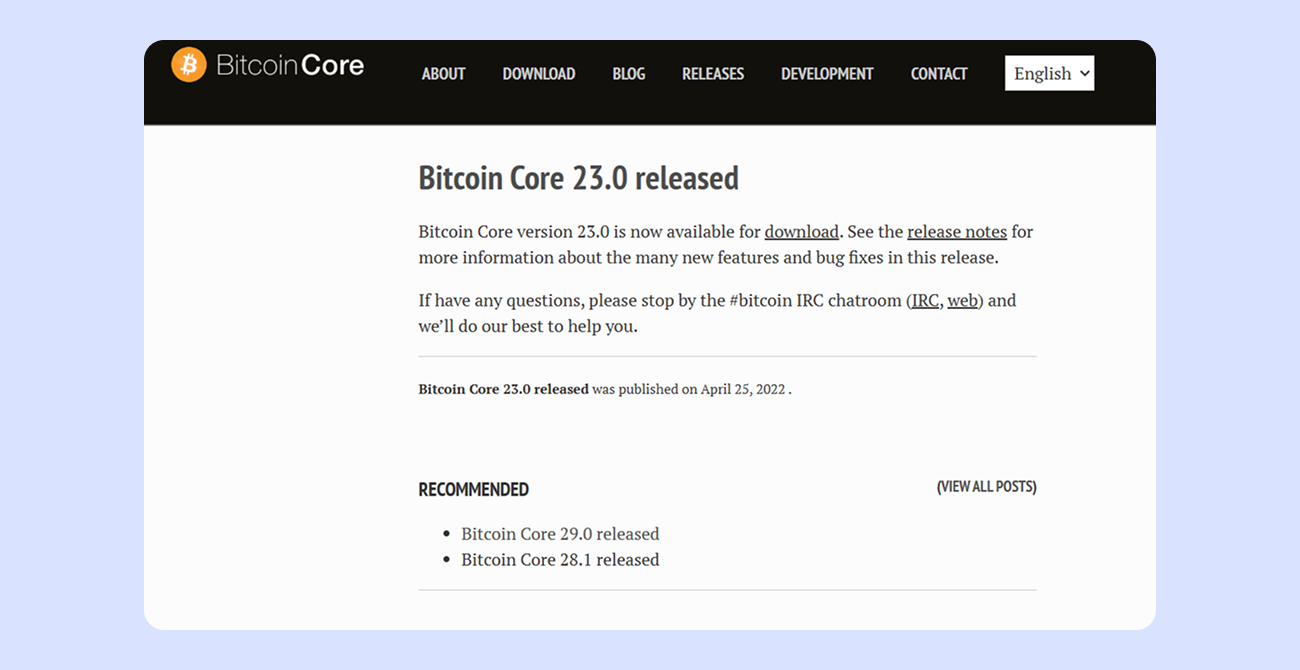1300x670 pixels.
Task: Select Releases in the navigation bar
Action: 713,74
